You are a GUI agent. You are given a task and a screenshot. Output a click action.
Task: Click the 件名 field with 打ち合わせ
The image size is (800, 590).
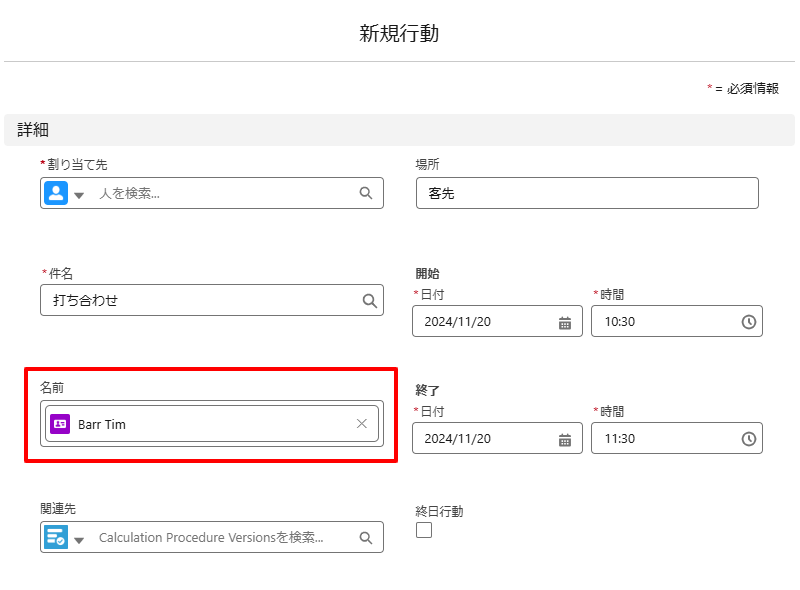[x=212, y=300]
